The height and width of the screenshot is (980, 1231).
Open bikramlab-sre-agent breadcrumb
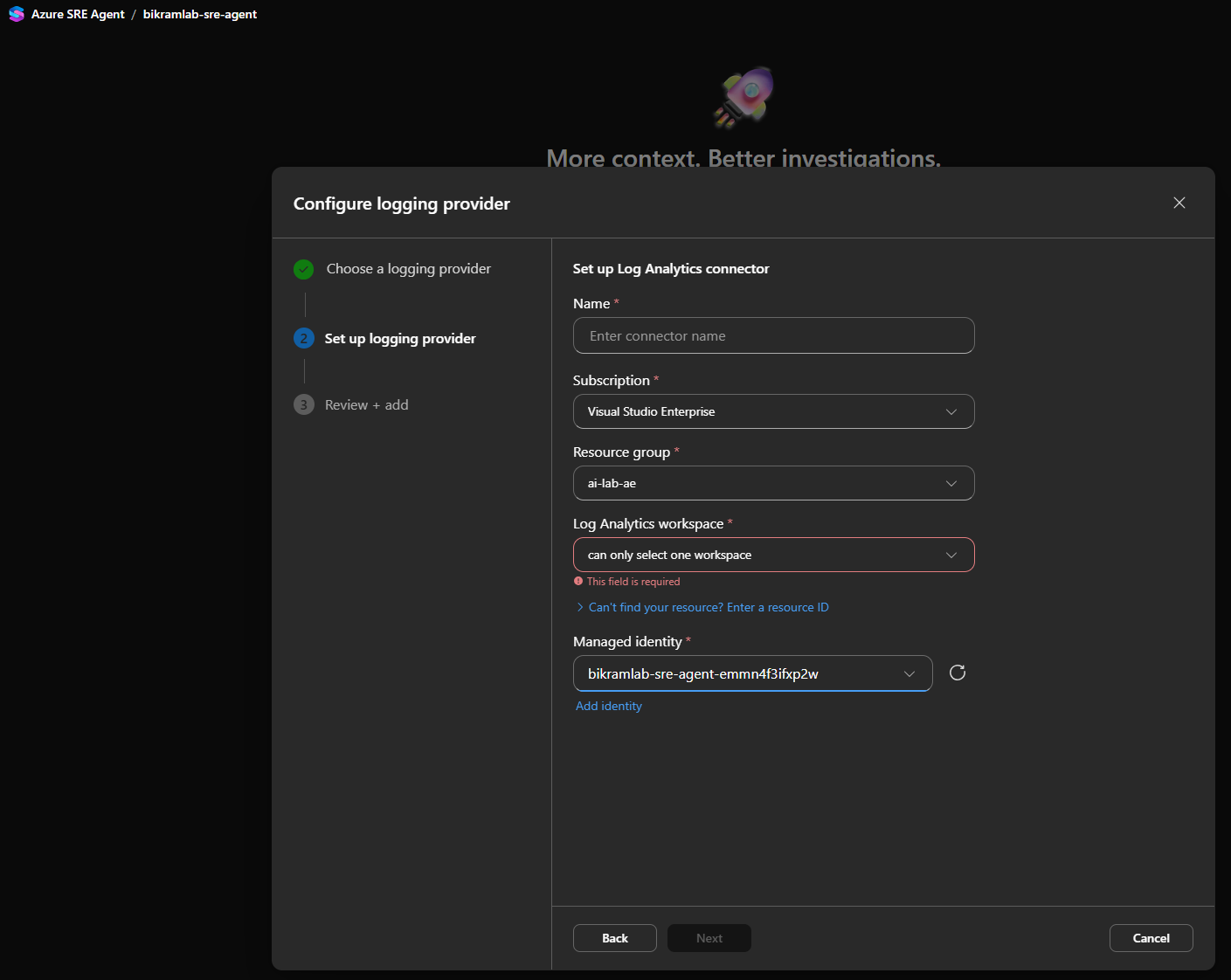click(200, 14)
